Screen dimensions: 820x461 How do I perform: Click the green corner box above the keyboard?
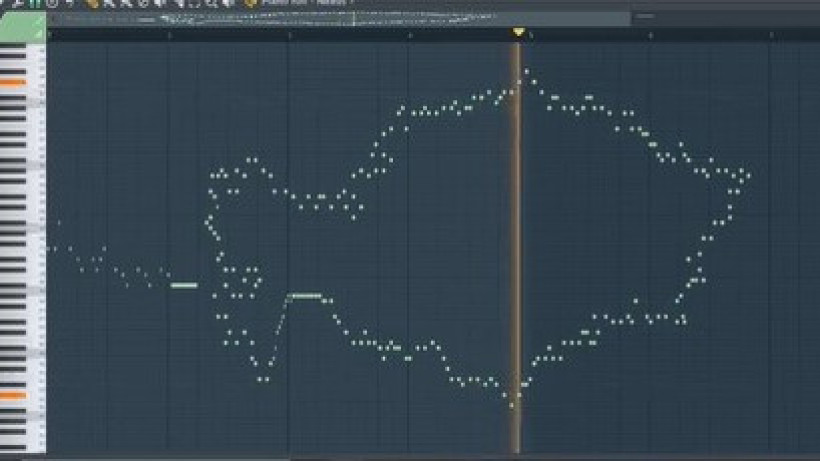tap(22, 28)
